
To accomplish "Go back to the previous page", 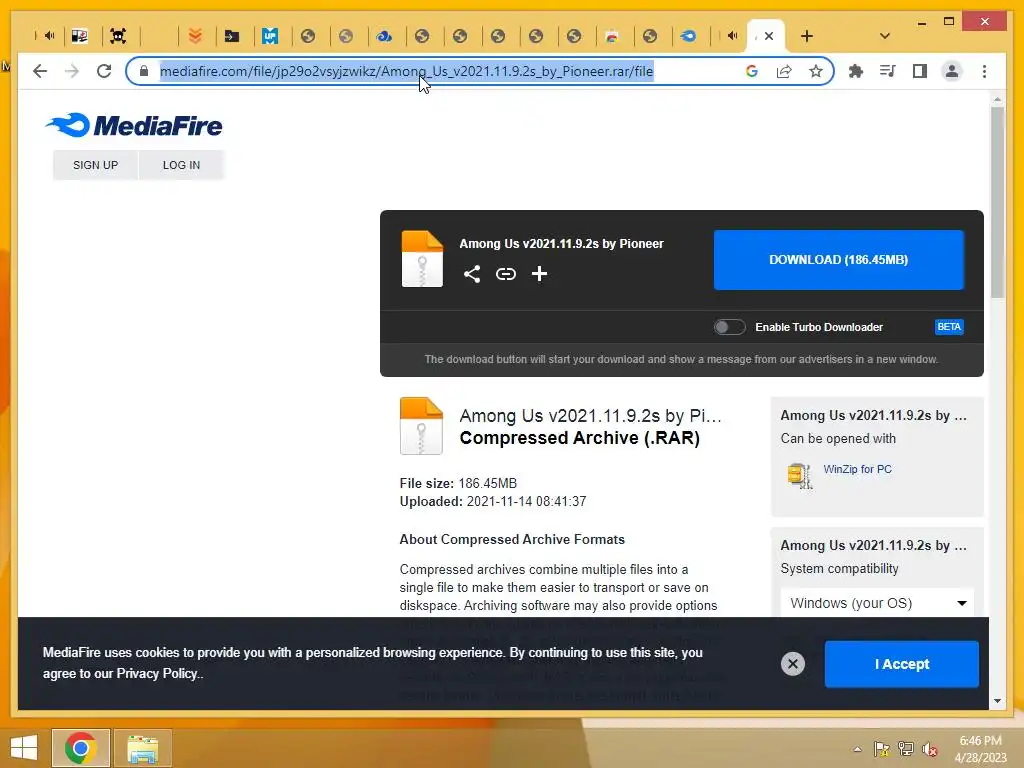I will point(40,71).
